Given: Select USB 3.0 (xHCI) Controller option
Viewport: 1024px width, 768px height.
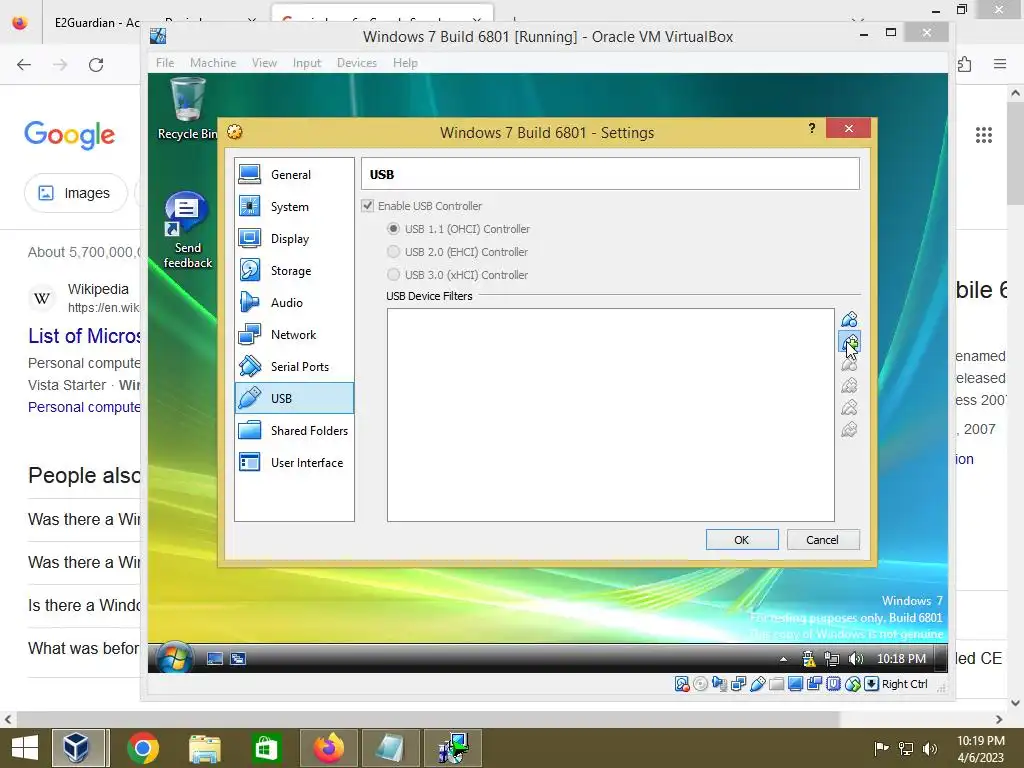Looking at the screenshot, I should [393, 274].
